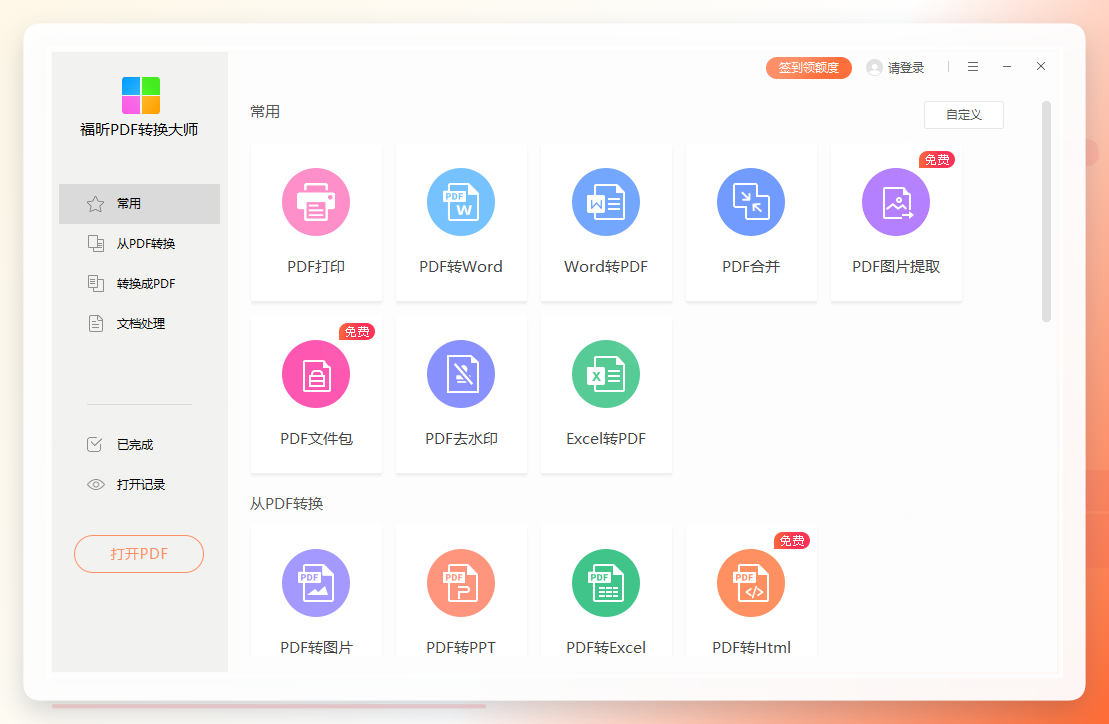Click the 自定义 button
Image resolution: width=1109 pixels, height=724 pixels.
coord(964,115)
